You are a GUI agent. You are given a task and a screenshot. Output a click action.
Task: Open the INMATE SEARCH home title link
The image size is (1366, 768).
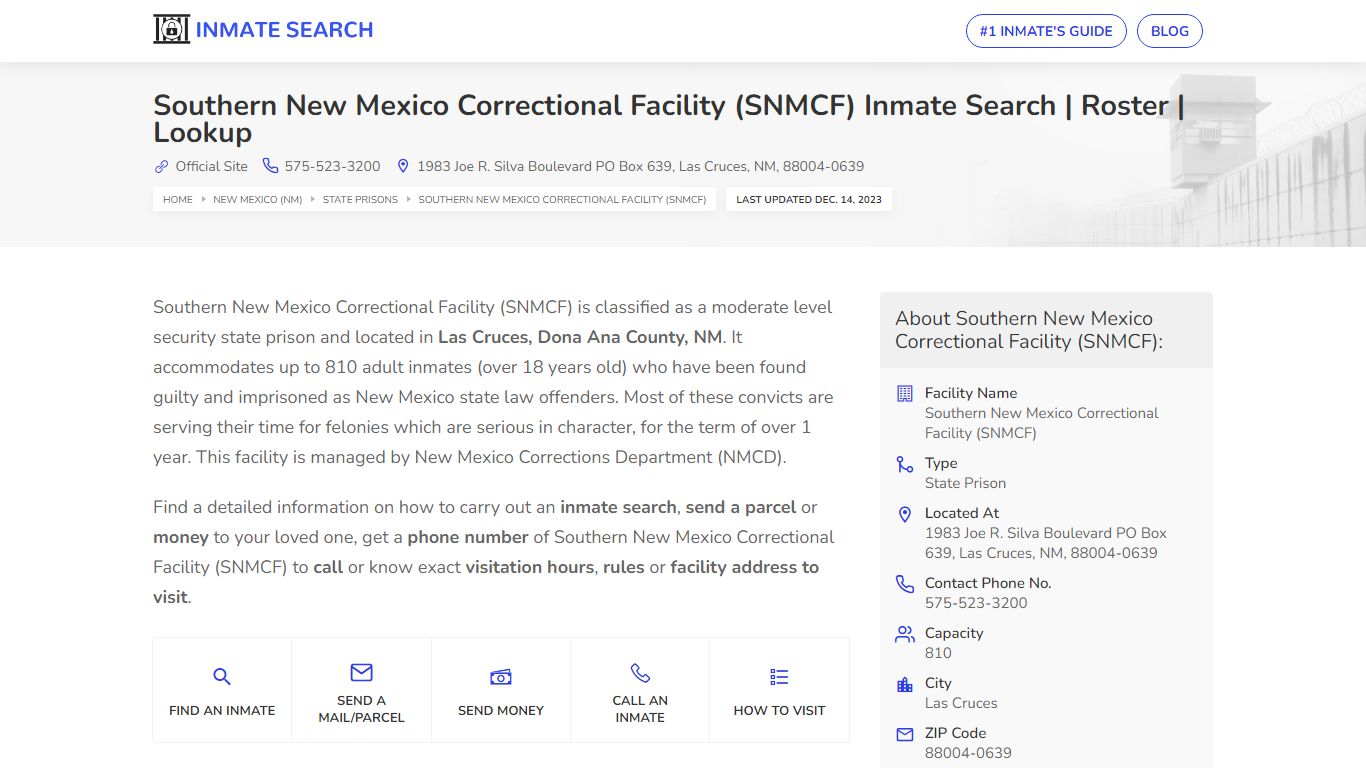[x=284, y=30]
